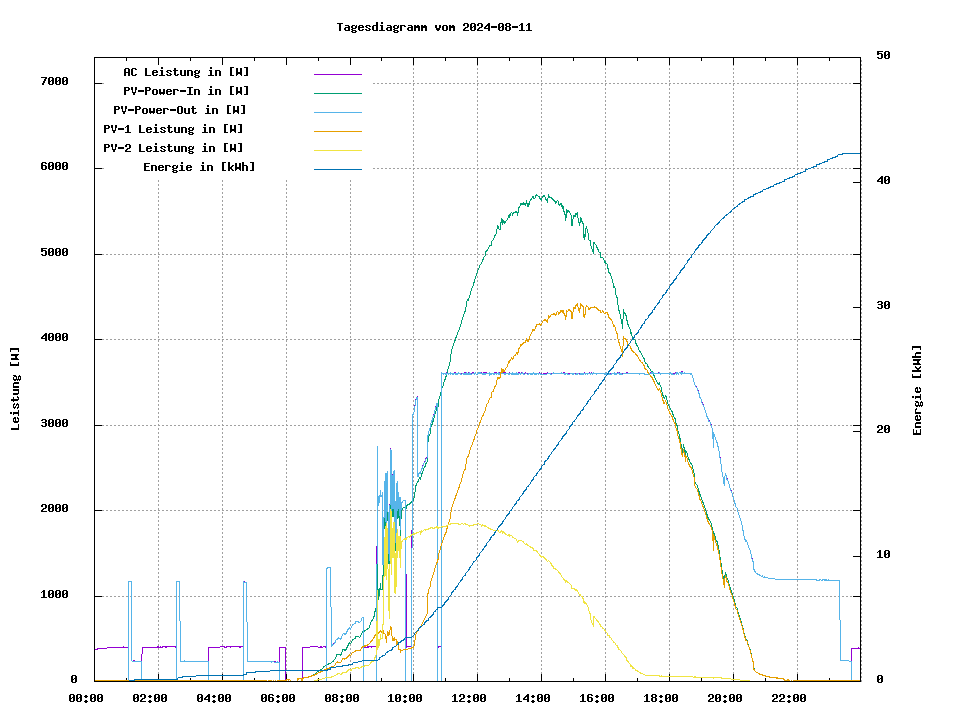Select the AC Leistung legend label
This screenshot has width=960, height=720.
[x=186, y=72]
